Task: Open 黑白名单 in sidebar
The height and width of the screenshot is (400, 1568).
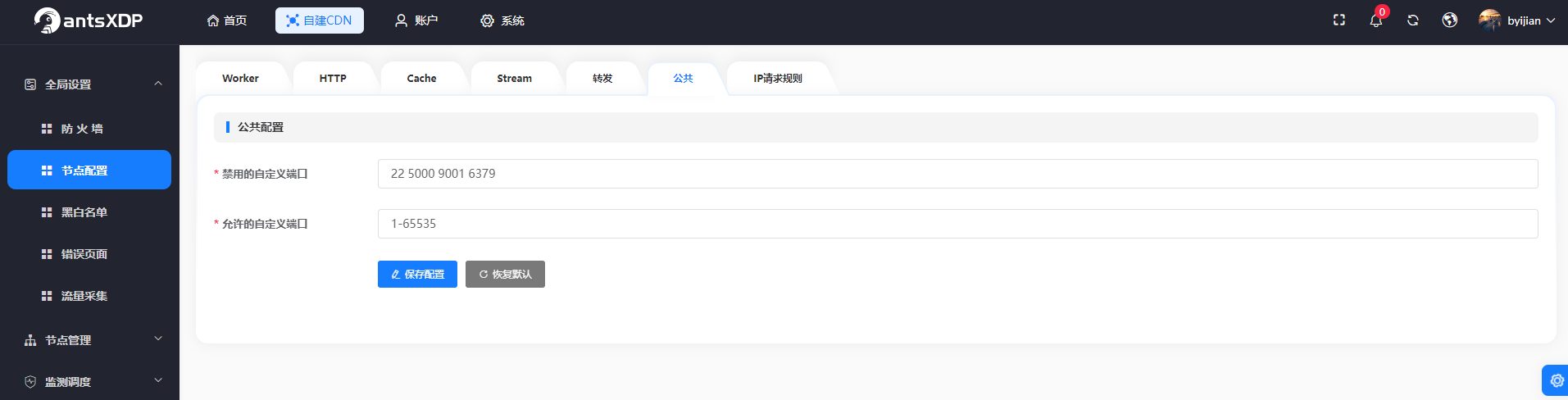Action: click(89, 212)
